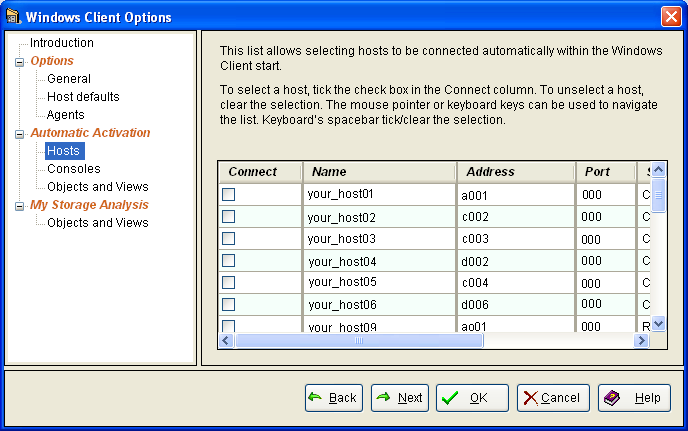Image resolution: width=688 pixels, height=431 pixels.
Task: Click the horizontal scroll left arrow
Action: click(x=226, y=340)
